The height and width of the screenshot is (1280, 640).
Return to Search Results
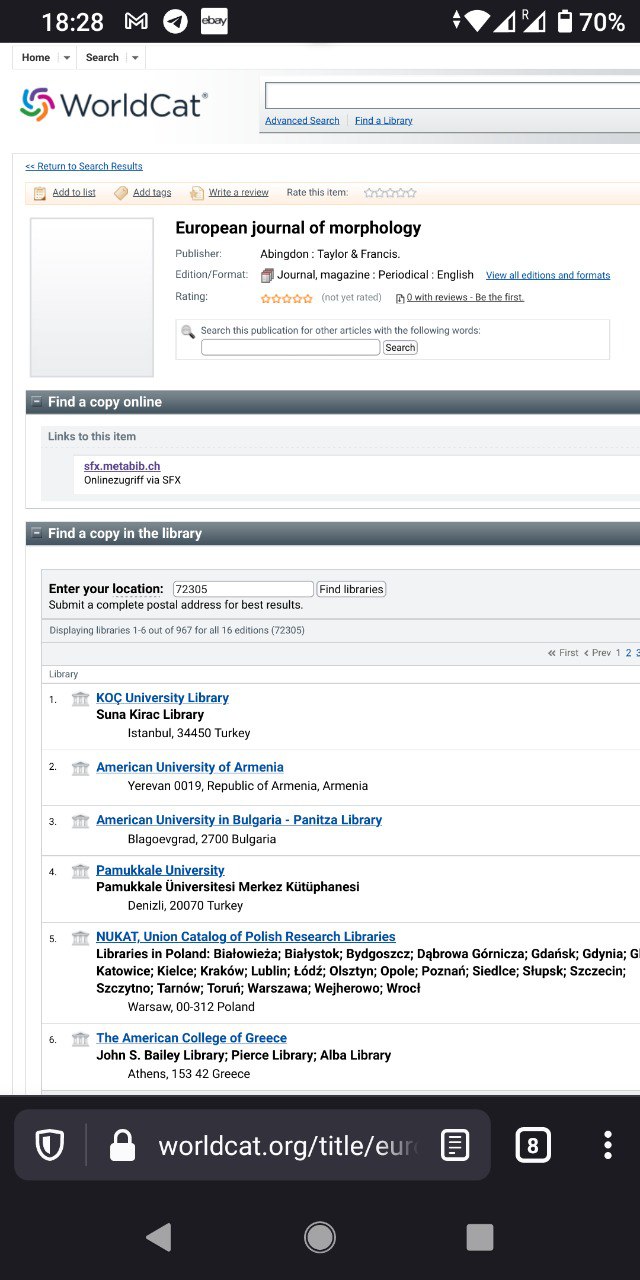[x=84, y=166]
